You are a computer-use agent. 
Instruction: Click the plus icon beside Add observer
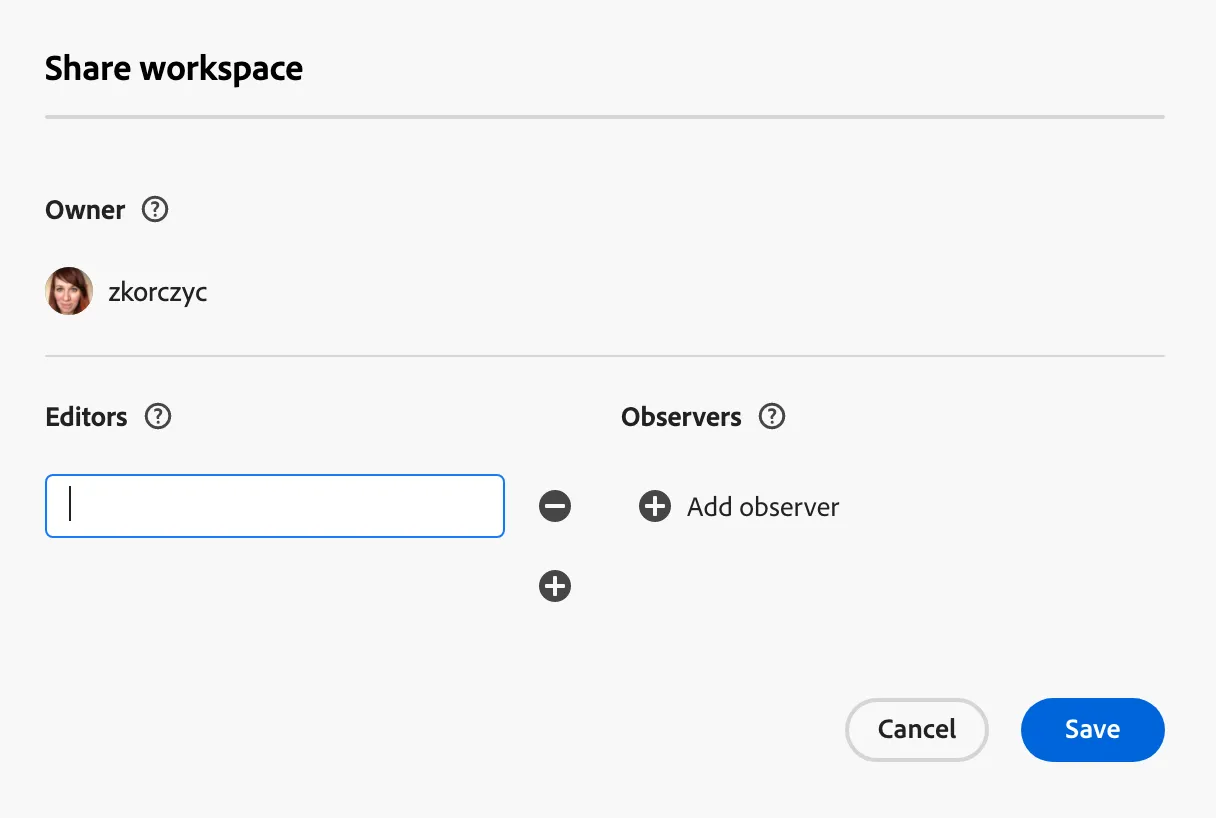655,506
